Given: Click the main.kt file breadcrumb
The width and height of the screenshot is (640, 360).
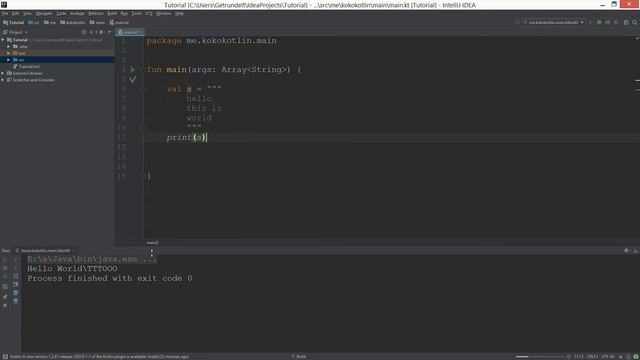Looking at the screenshot, I should tap(119, 22).
